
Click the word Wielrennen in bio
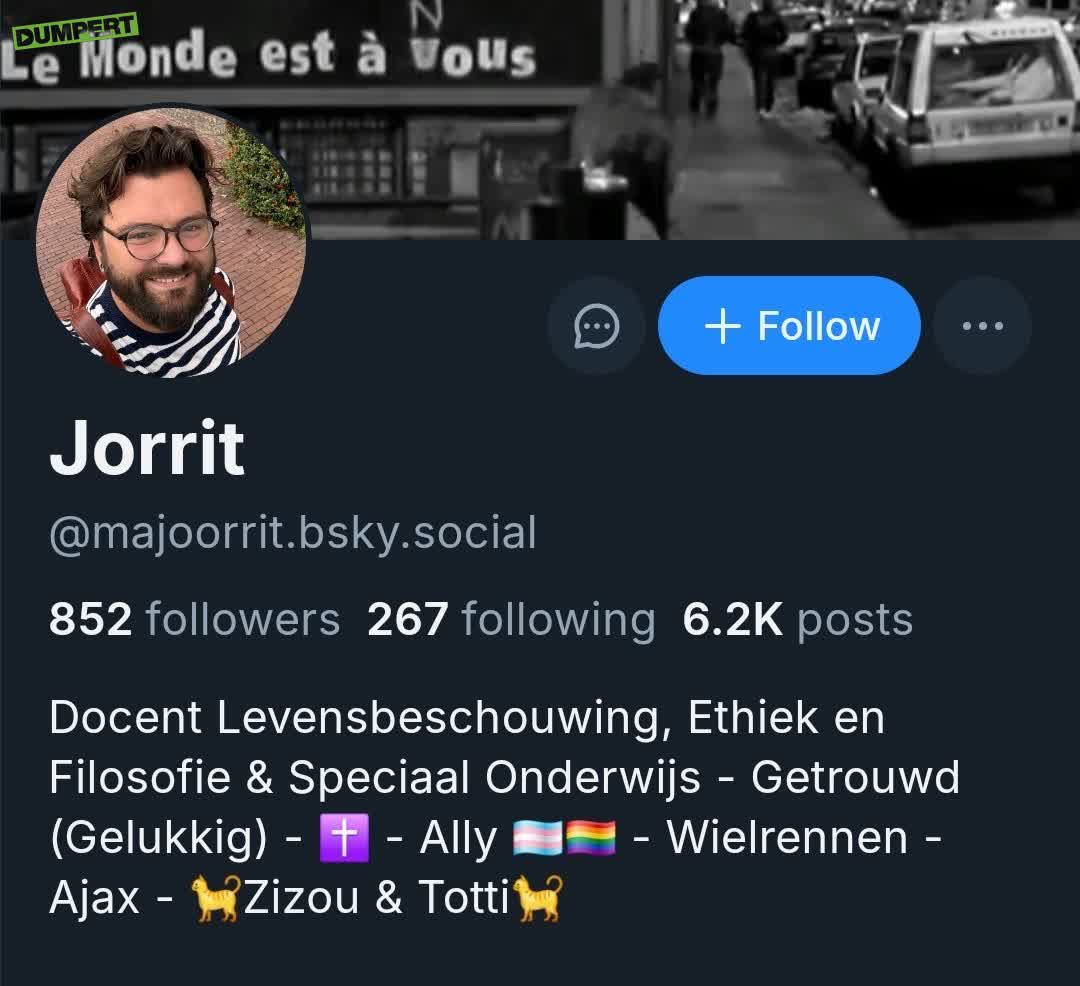click(x=787, y=838)
